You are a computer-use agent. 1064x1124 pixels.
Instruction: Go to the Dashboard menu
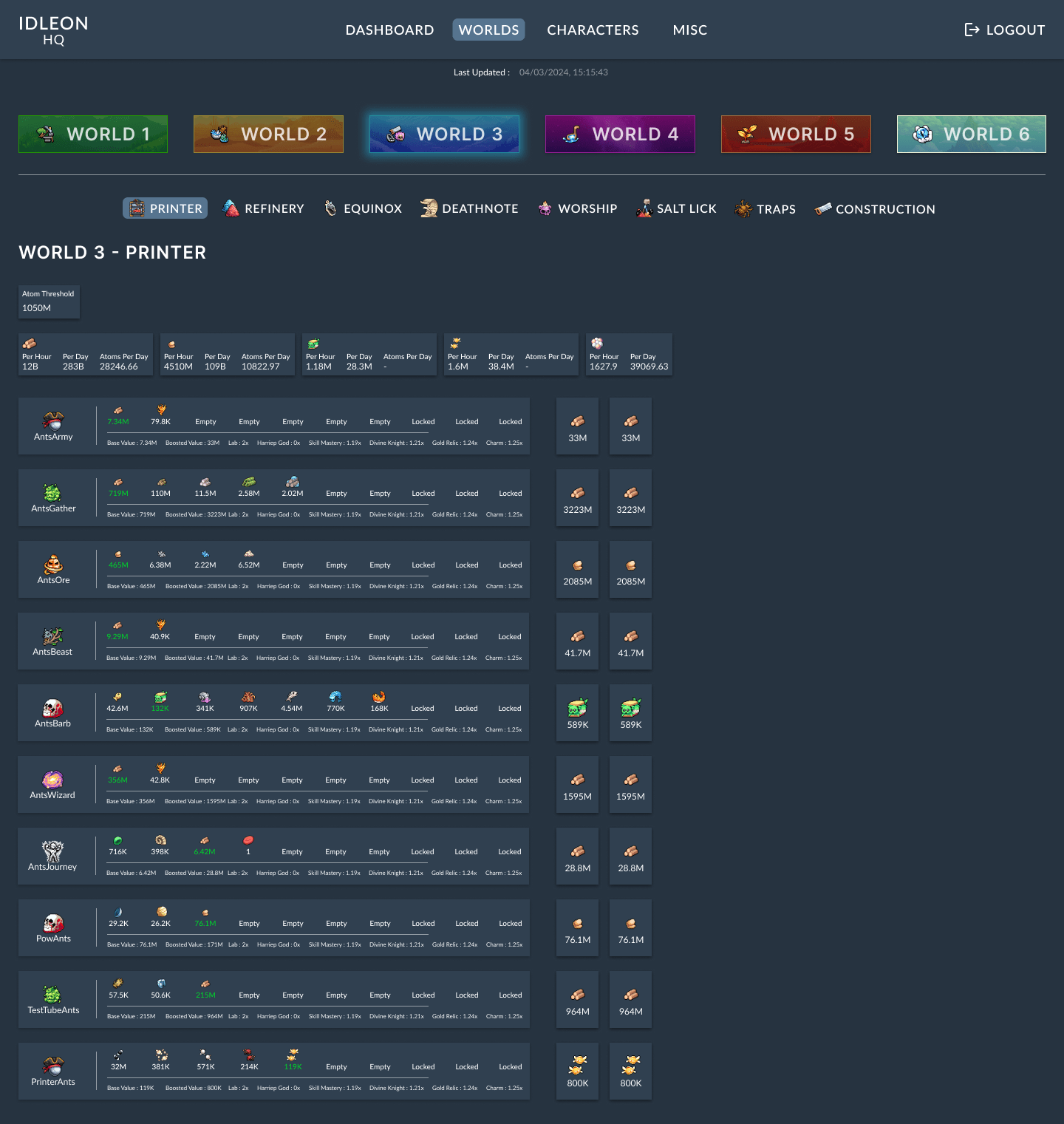[x=389, y=30]
